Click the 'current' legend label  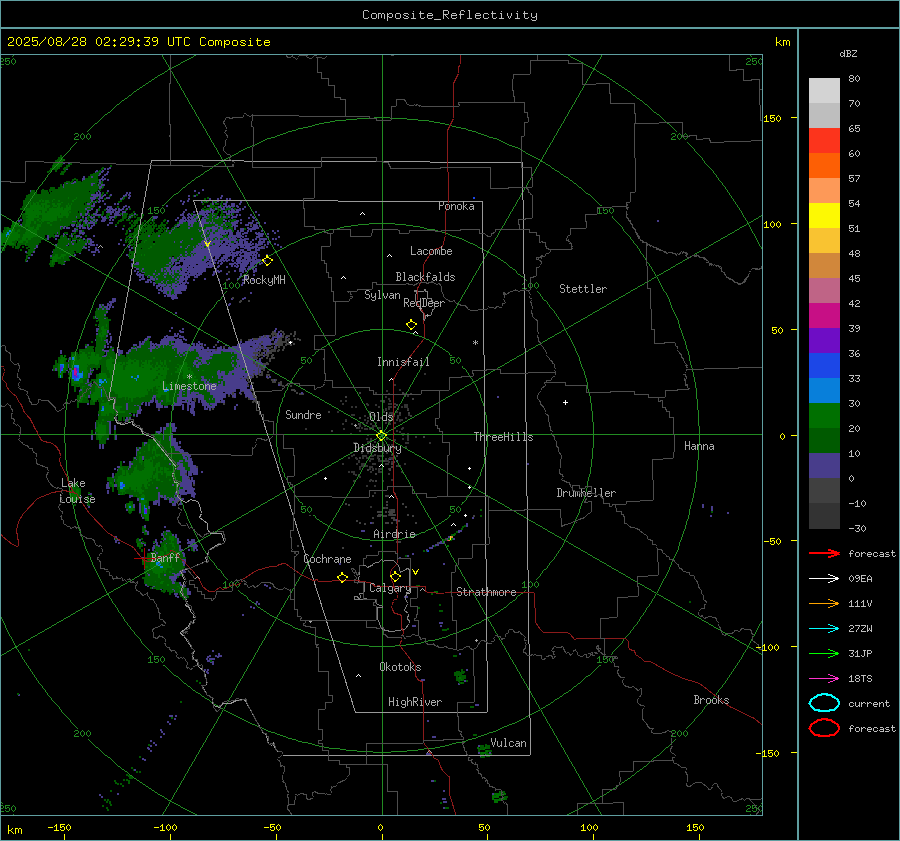[x=869, y=704]
